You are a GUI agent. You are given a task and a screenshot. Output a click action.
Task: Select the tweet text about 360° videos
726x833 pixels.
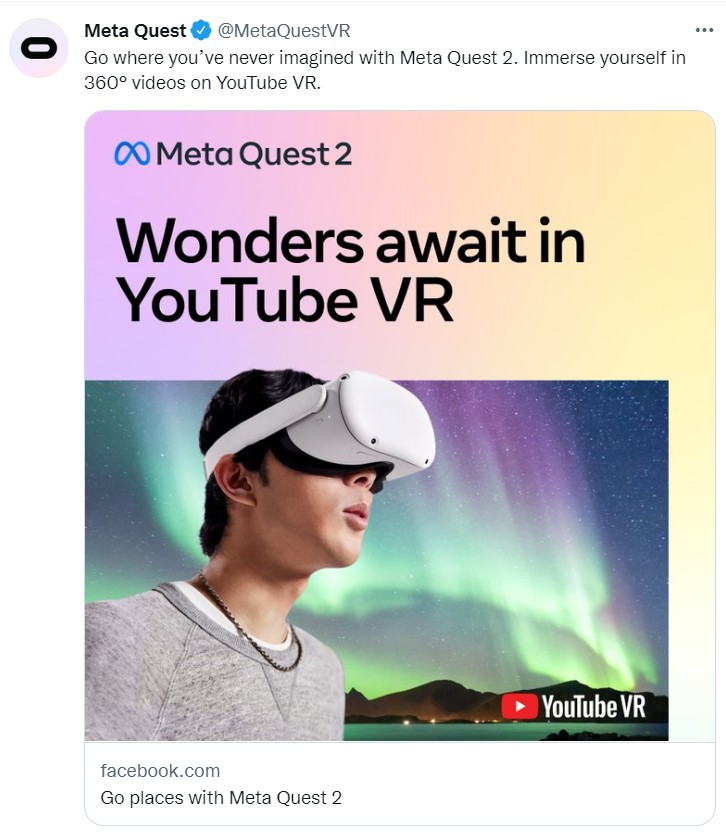pos(385,70)
